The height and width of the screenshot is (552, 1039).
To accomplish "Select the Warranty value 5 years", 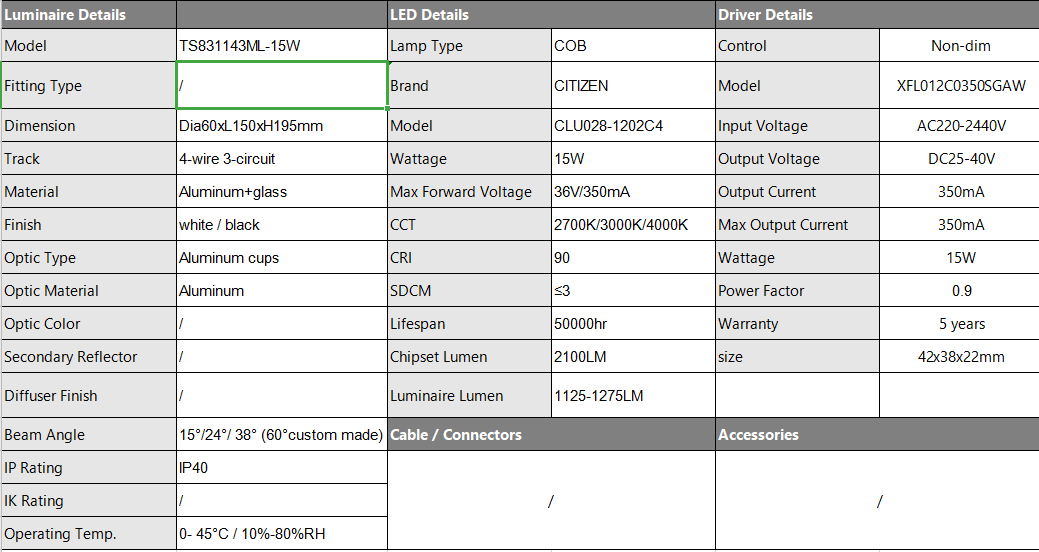I will tap(959, 323).
